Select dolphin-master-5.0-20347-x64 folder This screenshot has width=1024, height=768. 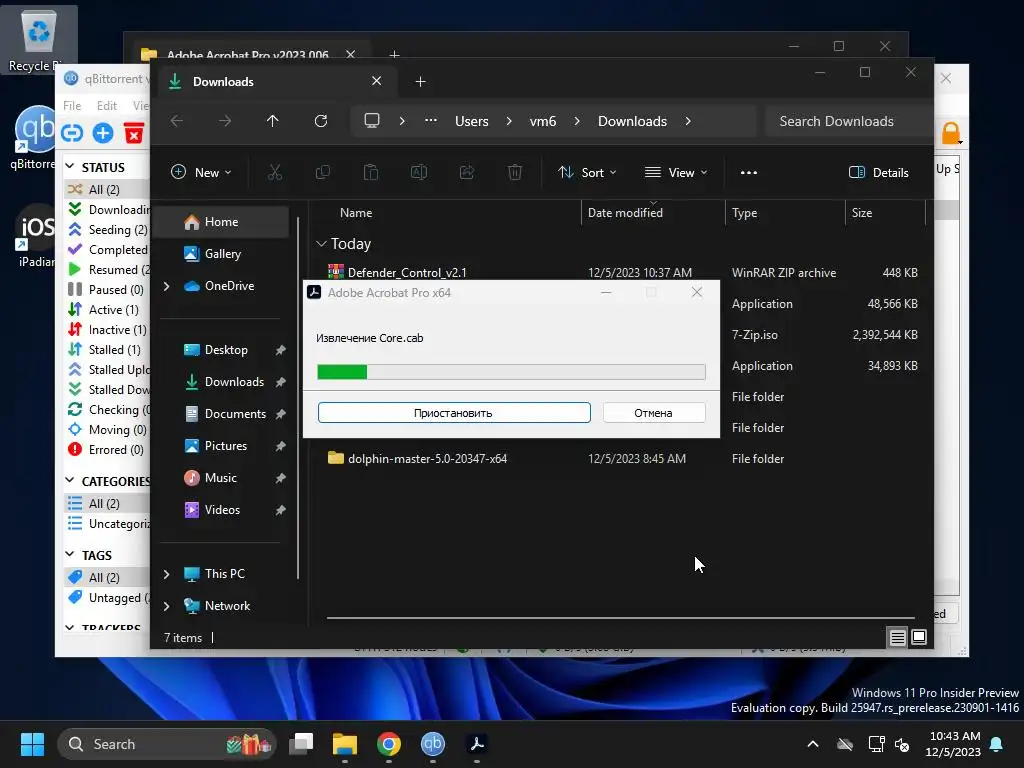[427, 458]
